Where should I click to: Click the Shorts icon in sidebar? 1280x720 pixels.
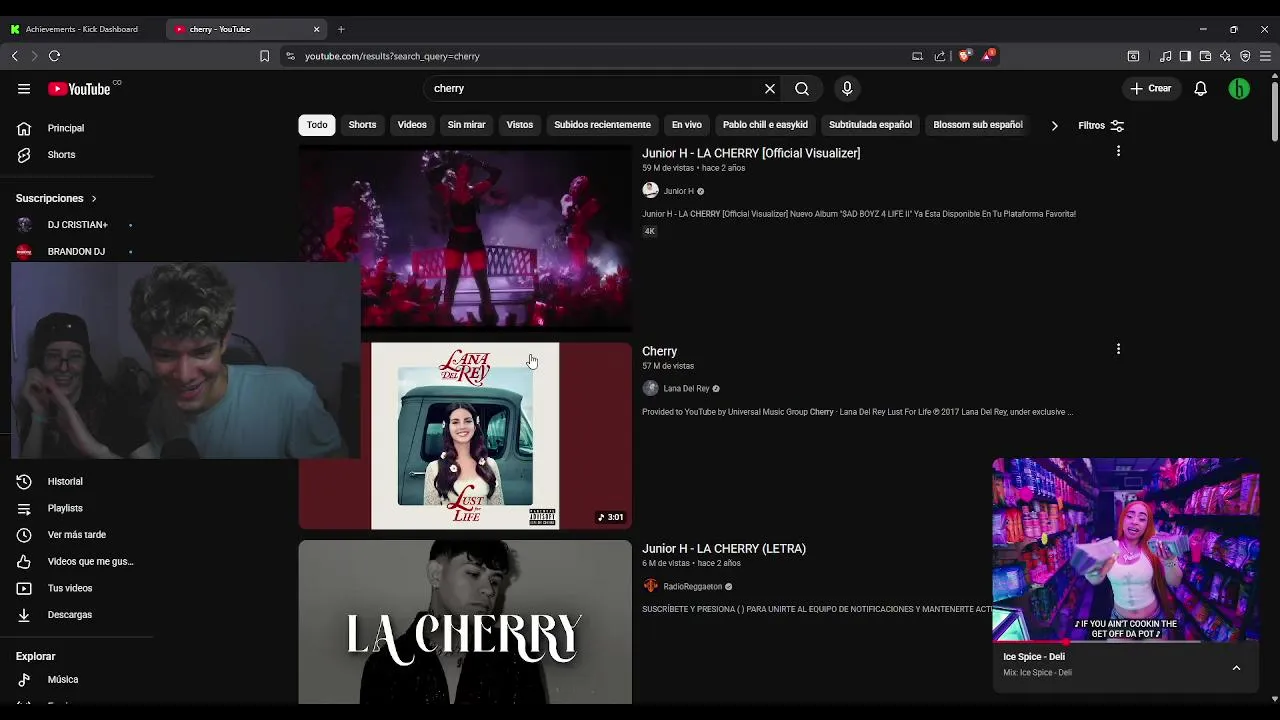pyautogui.click(x=24, y=155)
